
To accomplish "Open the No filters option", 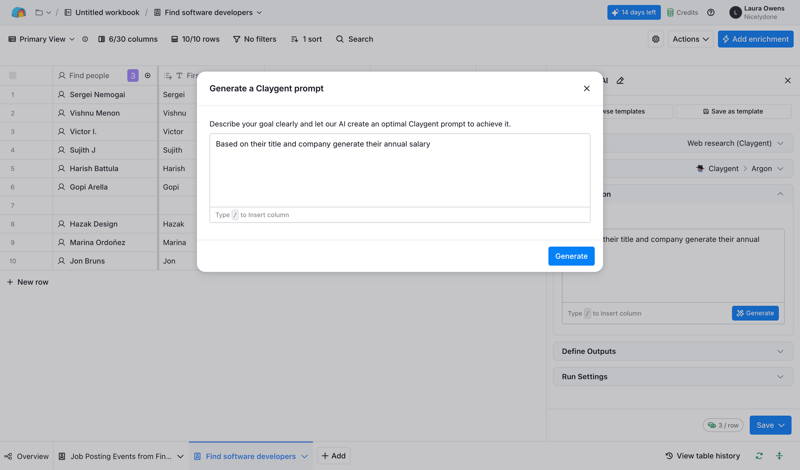I will [254, 39].
